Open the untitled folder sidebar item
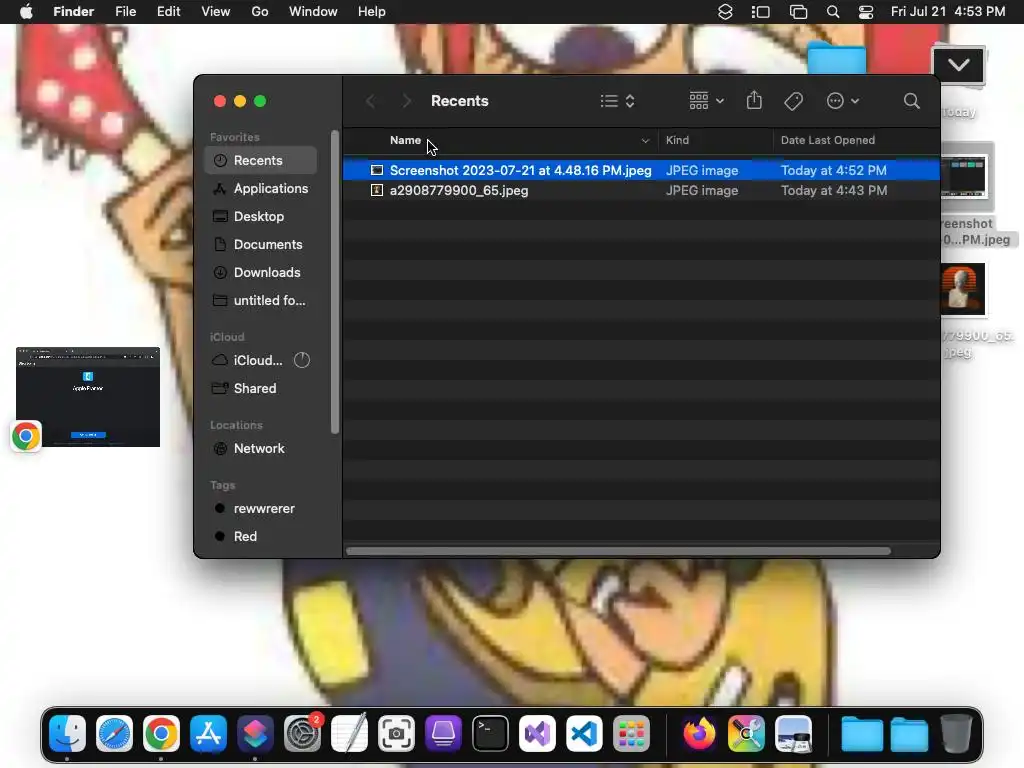1024x768 pixels. 261,301
